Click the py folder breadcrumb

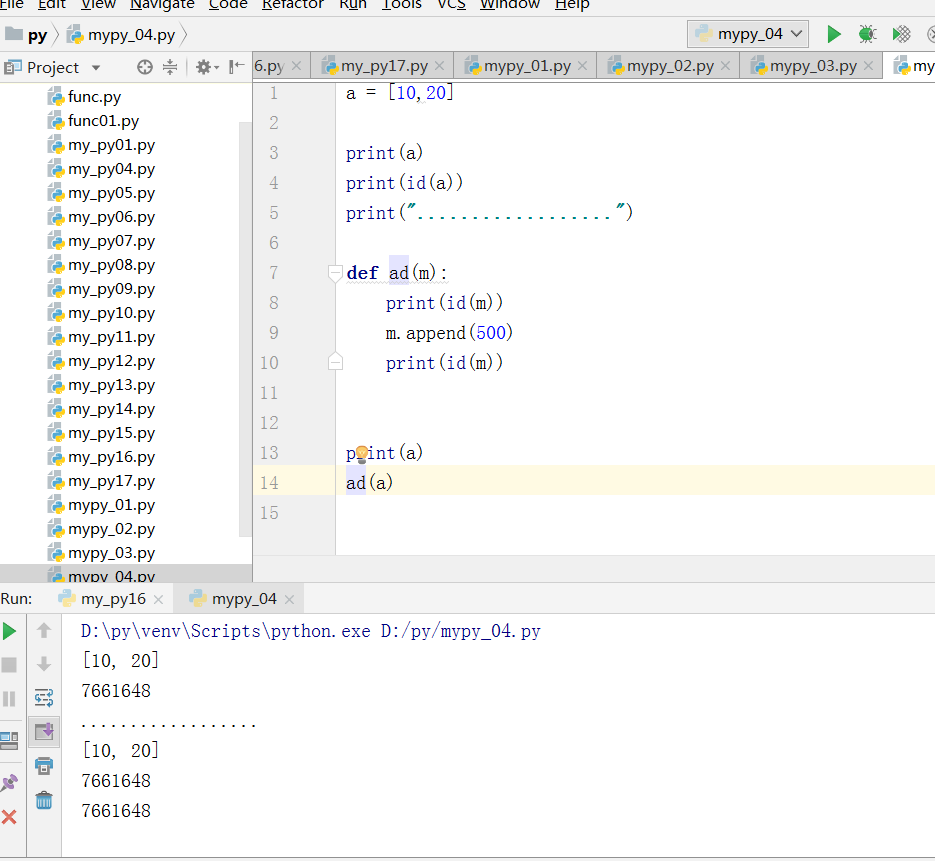(x=26, y=35)
